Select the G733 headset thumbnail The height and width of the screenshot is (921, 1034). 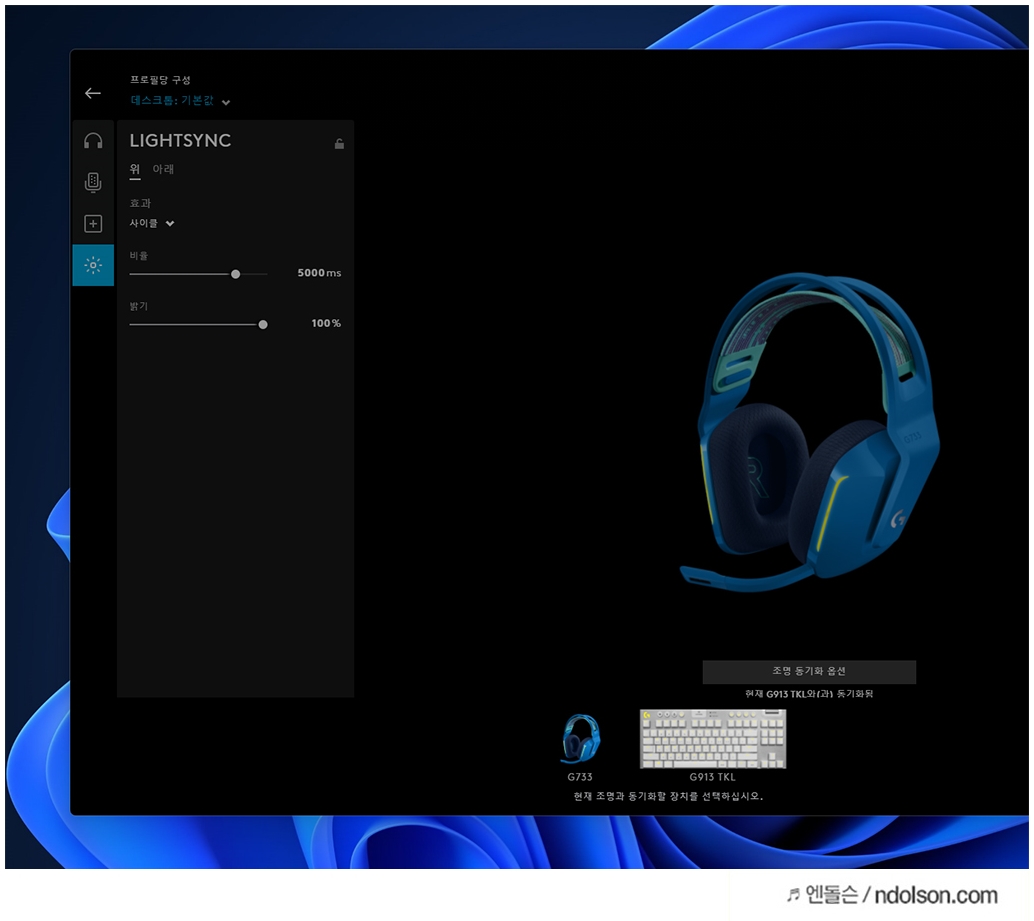580,739
